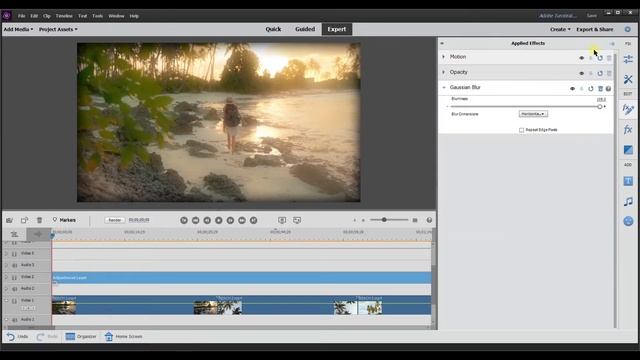This screenshot has height=360, width=640.
Task: Toggle the Audio 3 track speaker icon
Action: tap(14, 265)
